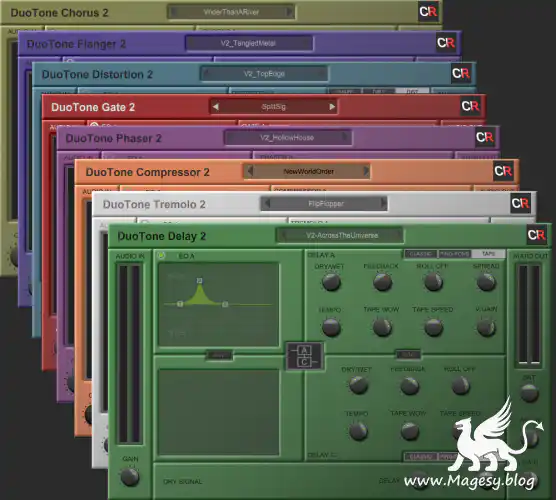Click the AUDIO IN GAIN knob in Delay
The width and height of the screenshot is (556, 500).
point(130,477)
